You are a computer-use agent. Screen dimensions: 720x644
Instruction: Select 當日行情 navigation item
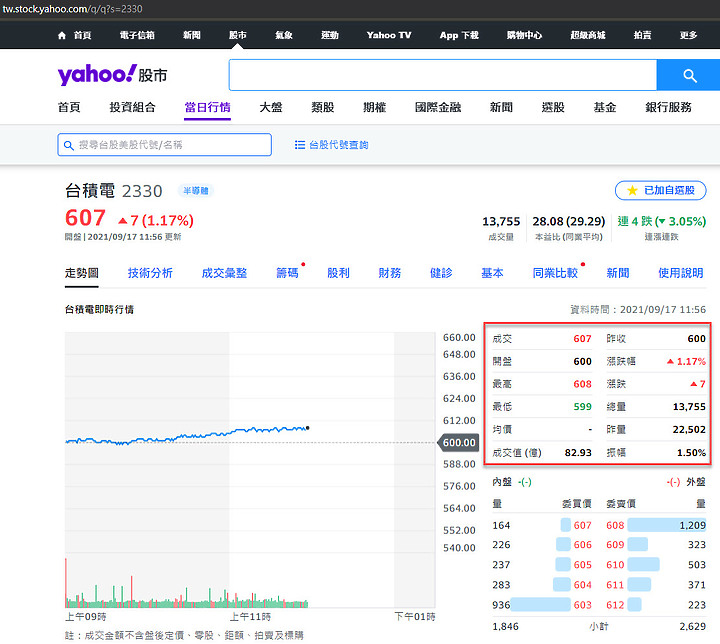click(207, 107)
